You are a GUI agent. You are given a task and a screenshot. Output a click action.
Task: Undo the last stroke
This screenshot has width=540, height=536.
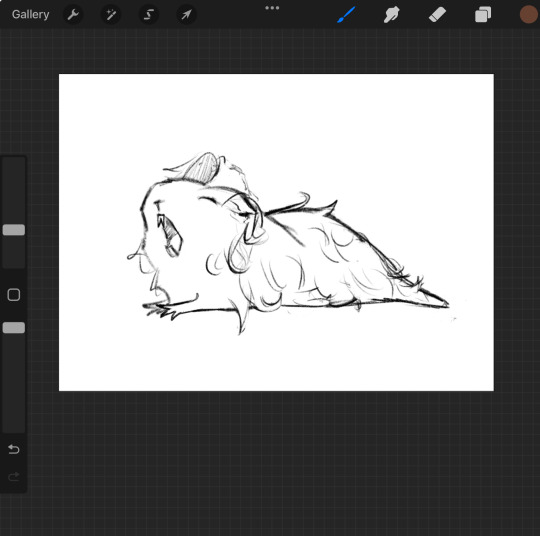pyautogui.click(x=14, y=449)
